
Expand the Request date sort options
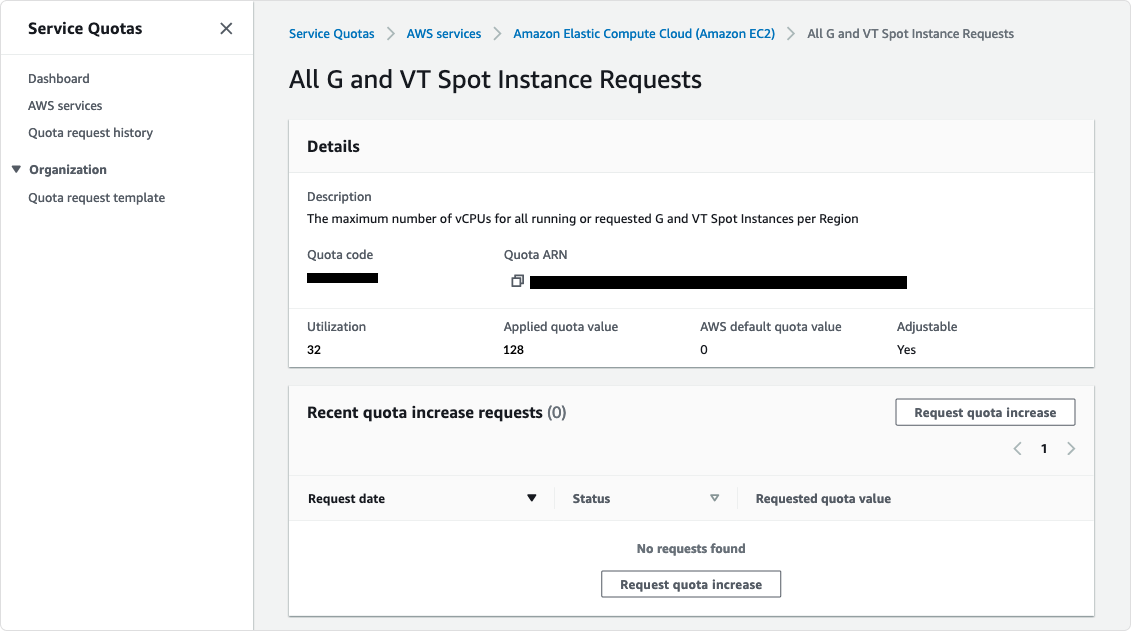click(x=532, y=497)
